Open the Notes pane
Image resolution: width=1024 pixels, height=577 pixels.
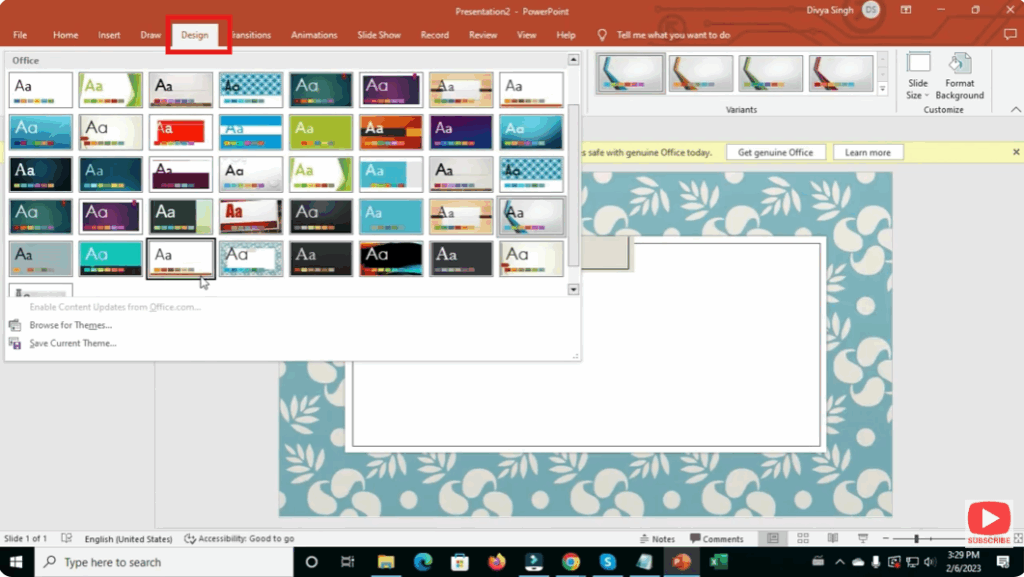[x=658, y=538]
